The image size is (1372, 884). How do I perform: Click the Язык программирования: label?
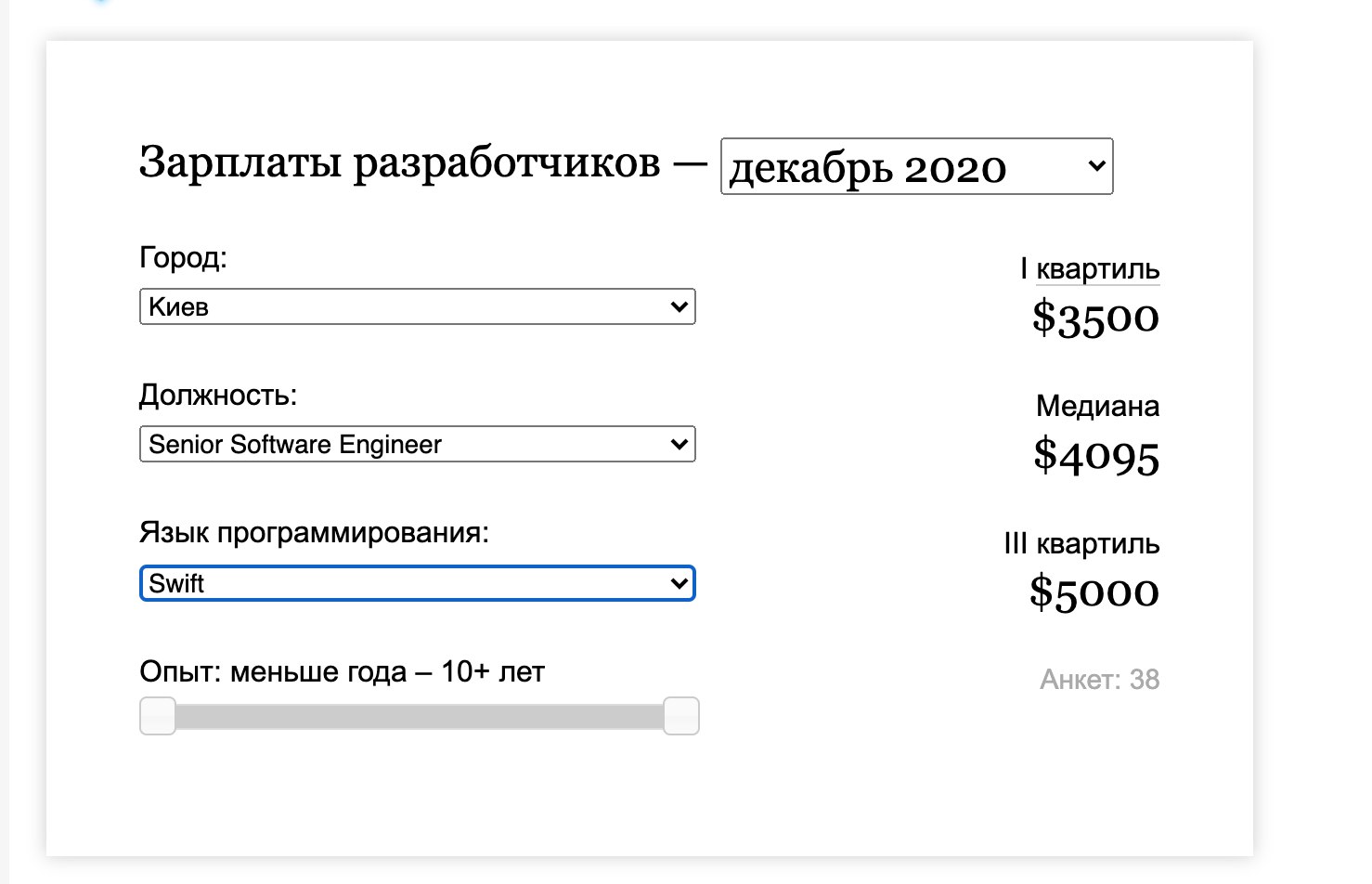(314, 533)
